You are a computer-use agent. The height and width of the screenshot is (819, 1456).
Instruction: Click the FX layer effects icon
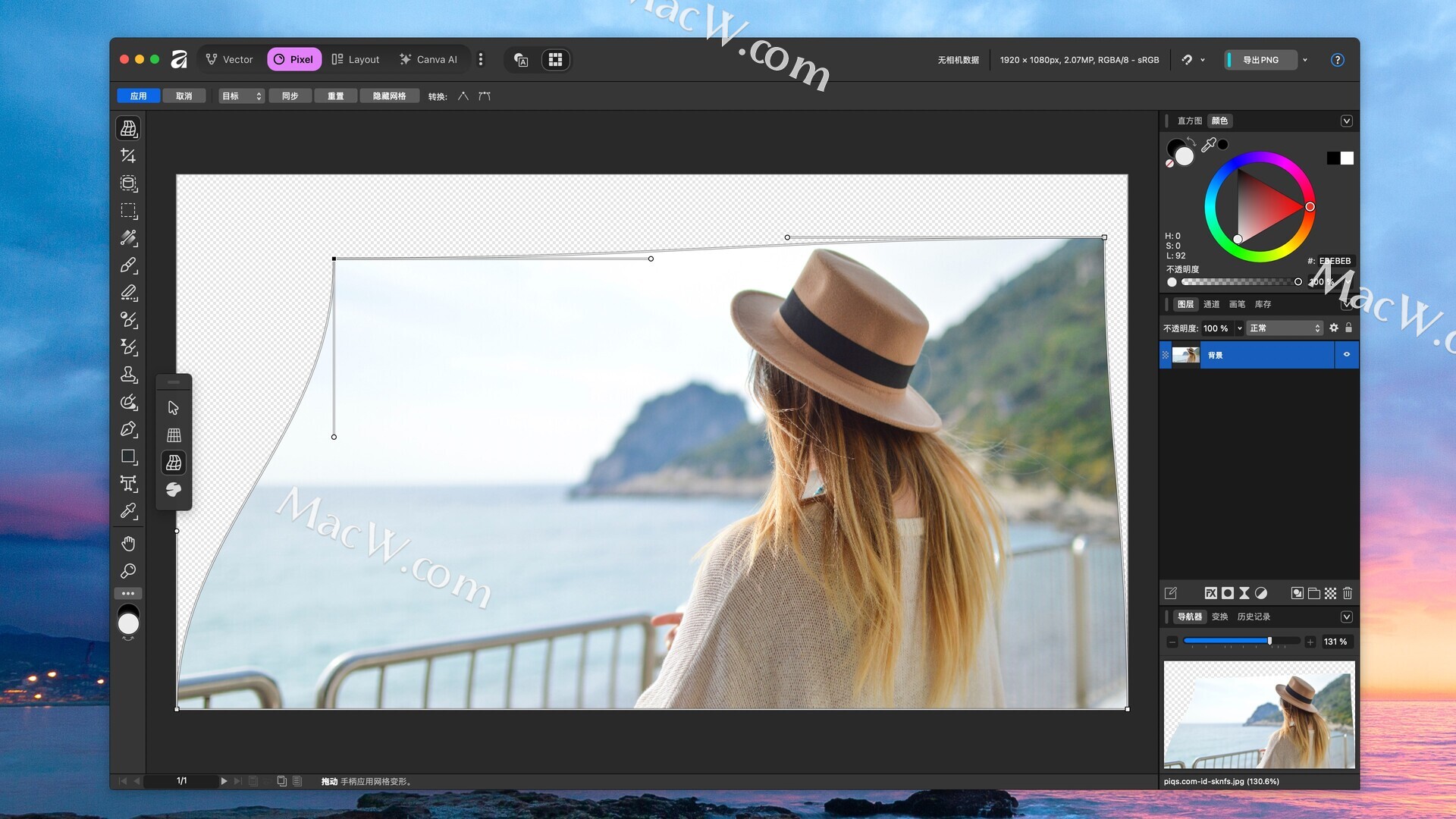coord(1210,593)
